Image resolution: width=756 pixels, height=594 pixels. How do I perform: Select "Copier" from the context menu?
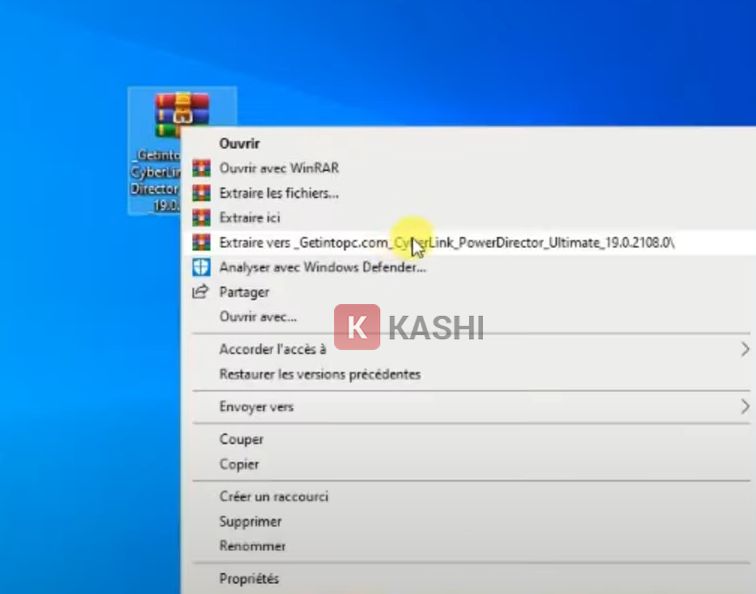[x=239, y=464]
